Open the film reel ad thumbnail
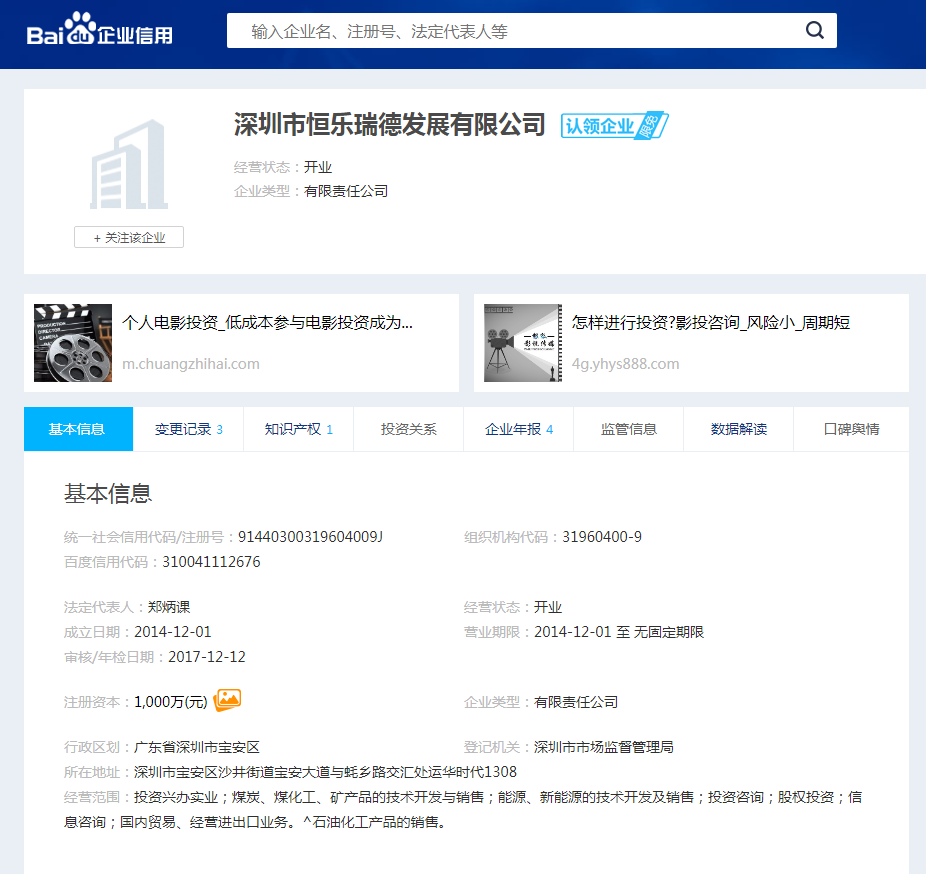The width and height of the screenshot is (926, 874). (73, 343)
